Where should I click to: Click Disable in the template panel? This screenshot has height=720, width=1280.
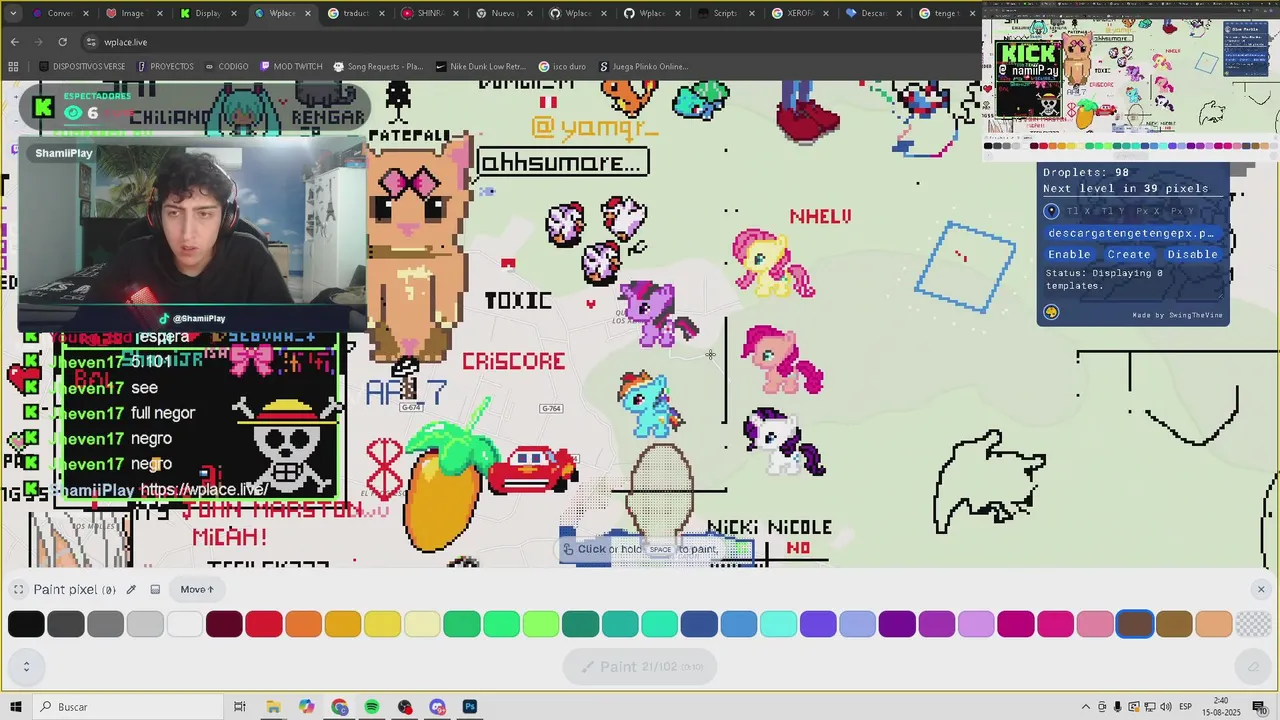point(1192,254)
